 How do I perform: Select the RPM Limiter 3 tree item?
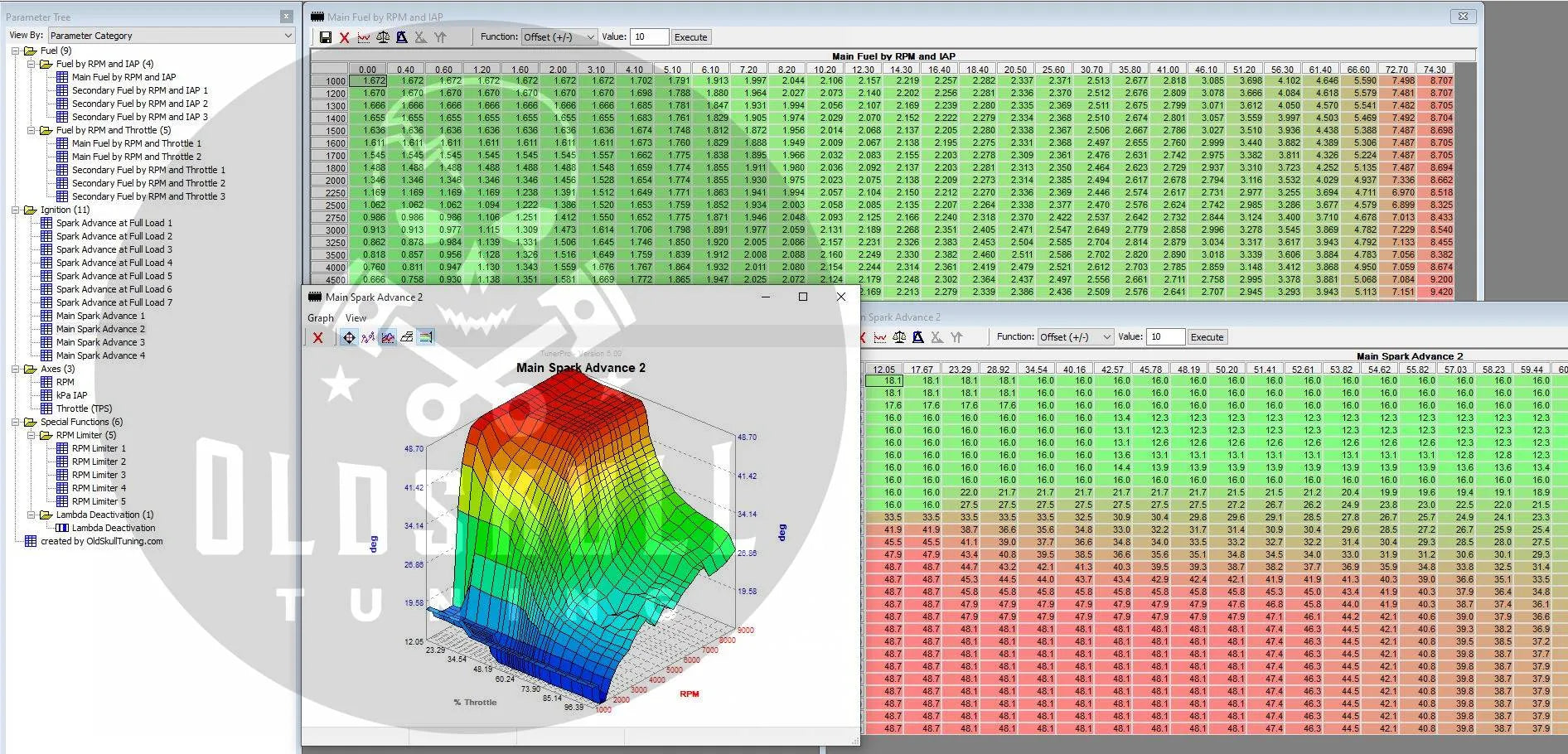pos(99,475)
